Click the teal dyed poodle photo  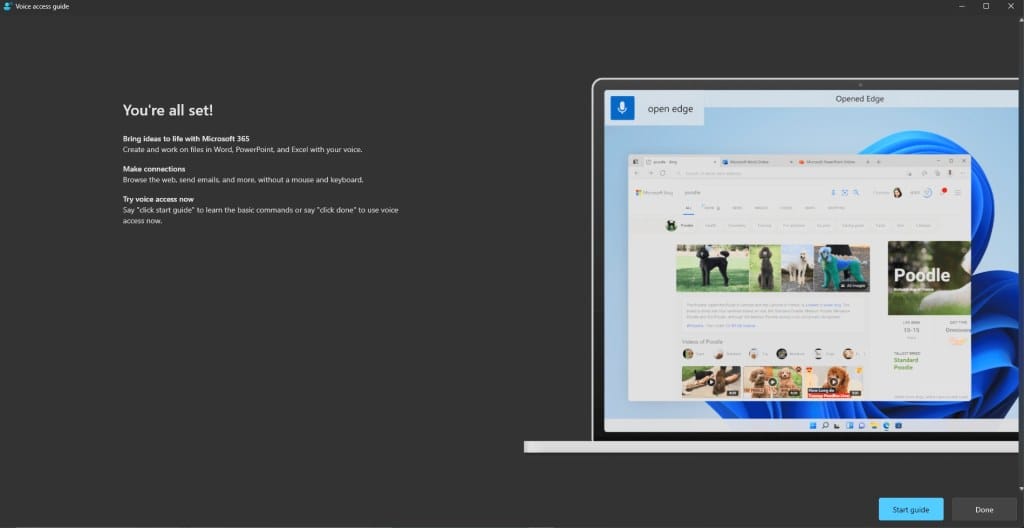tap(842, 268)
